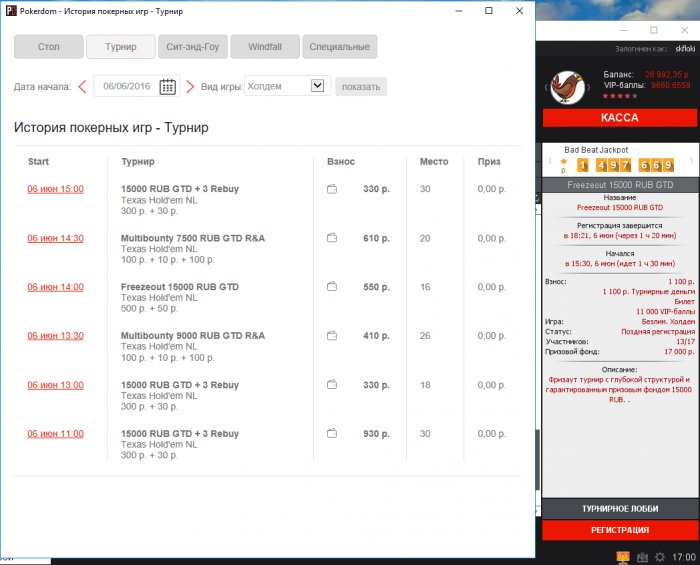The image size is (700, 565).
Task: Click the 610 р. buy-in value
Action: click(376, 238)
